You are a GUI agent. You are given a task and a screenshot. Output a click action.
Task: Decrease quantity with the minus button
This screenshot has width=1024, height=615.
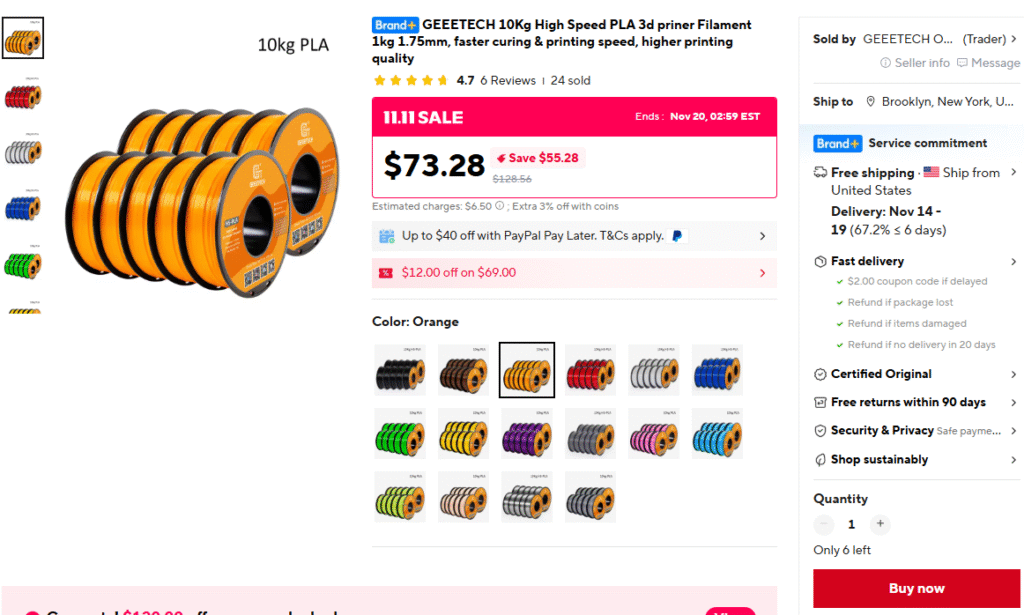[x=824, y=524]
